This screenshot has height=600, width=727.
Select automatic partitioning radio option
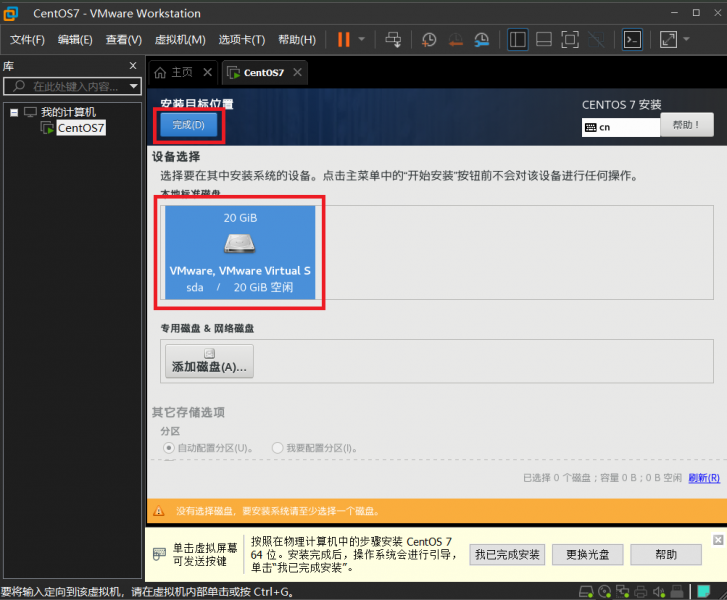pyautogui.click(x=169, y=449)
